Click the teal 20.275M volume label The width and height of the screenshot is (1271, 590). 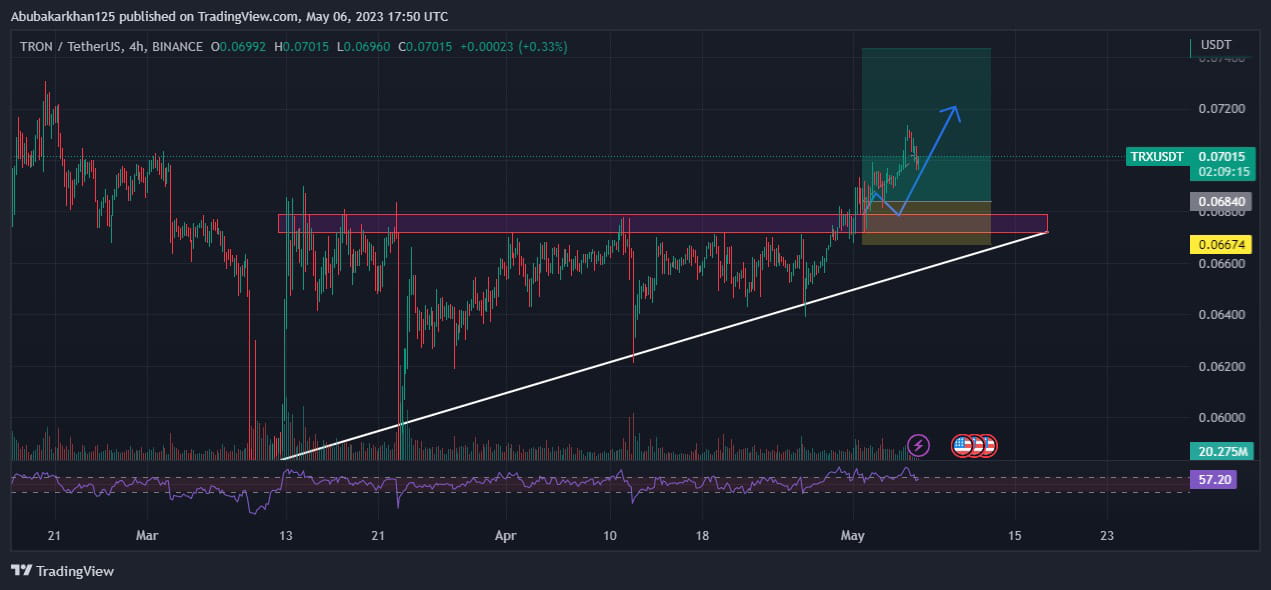(x=1220, y=452)
